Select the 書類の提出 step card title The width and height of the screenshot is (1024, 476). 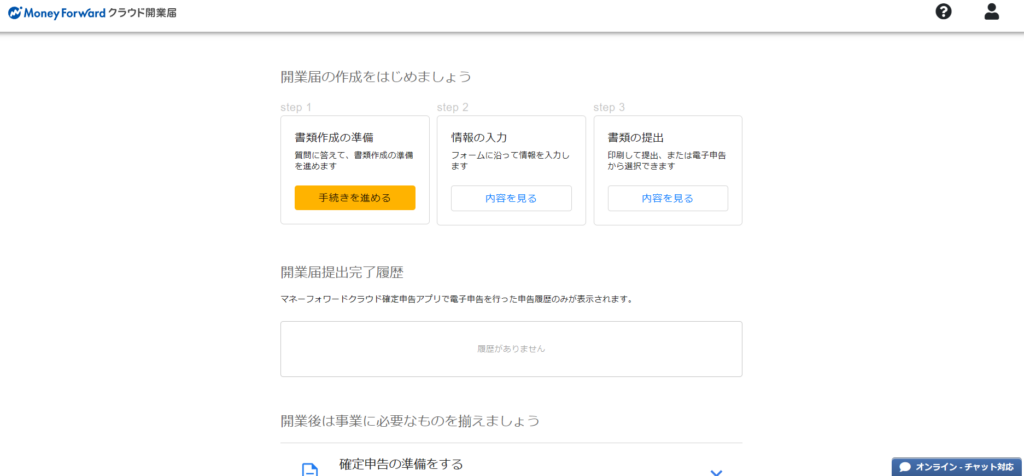click(x=635, y=137)
